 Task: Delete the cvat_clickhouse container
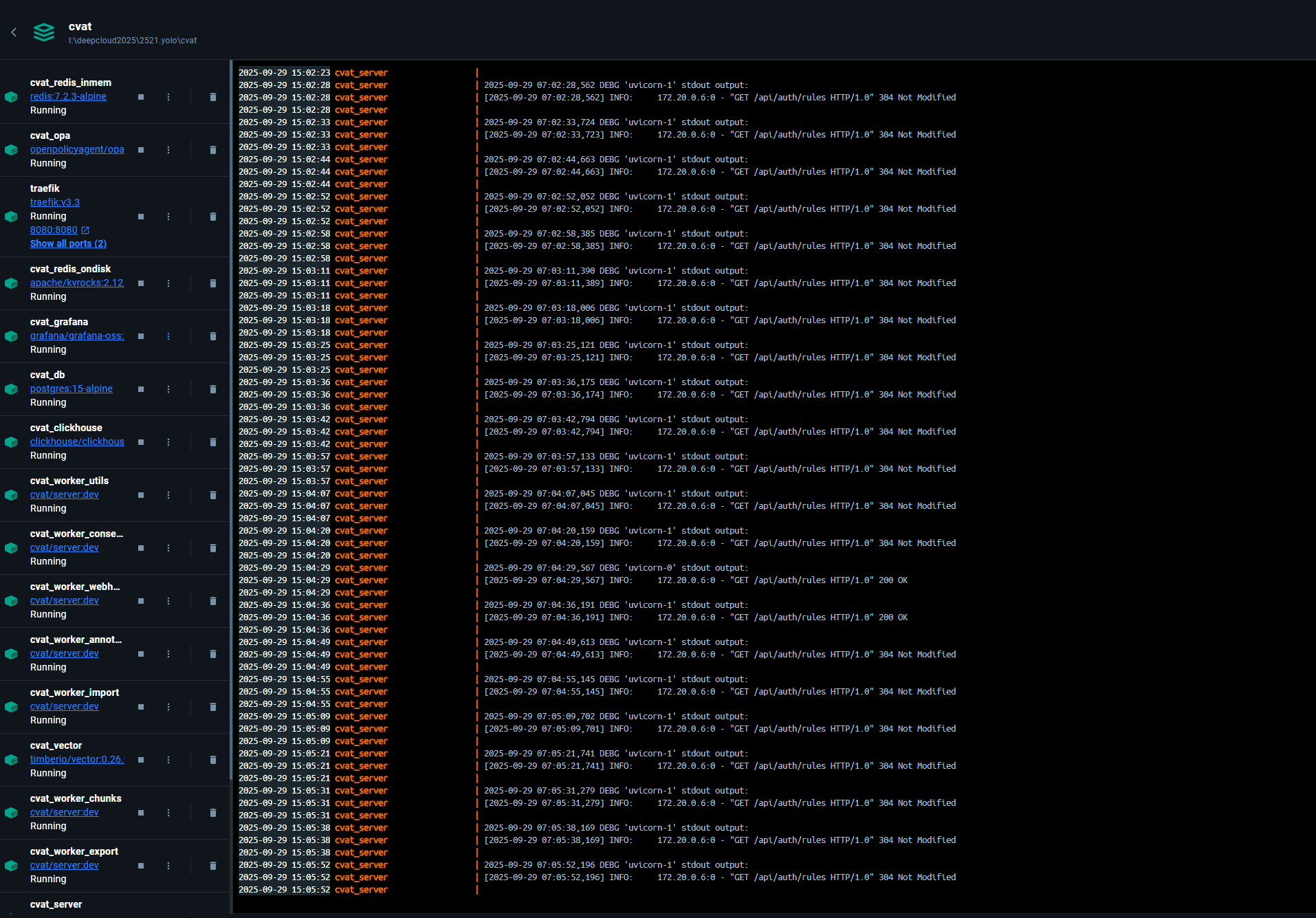pyautogui.click(x=213, y=442)
